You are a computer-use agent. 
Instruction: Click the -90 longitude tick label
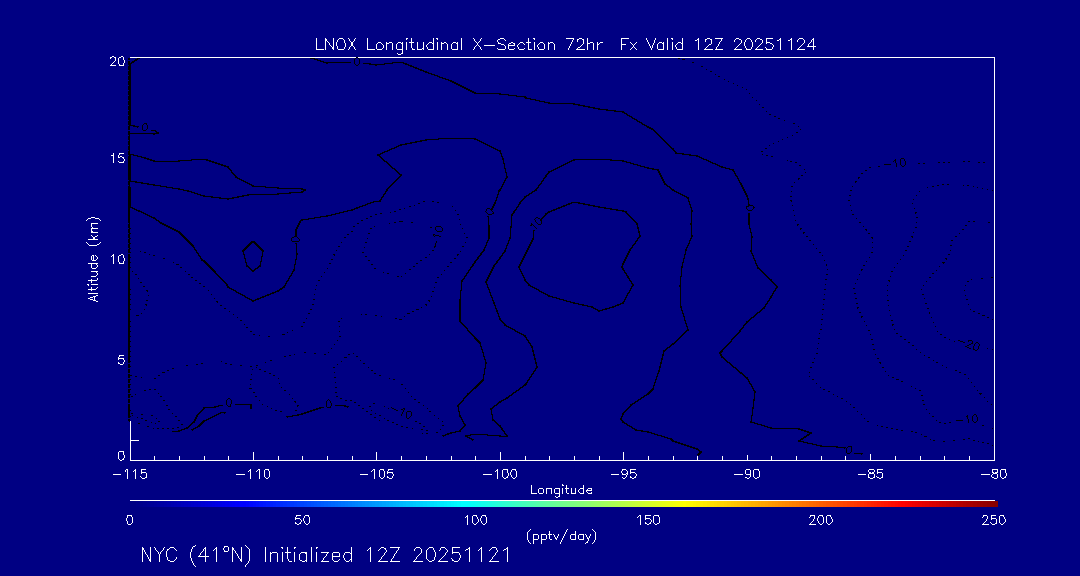(x=747, y=473)
